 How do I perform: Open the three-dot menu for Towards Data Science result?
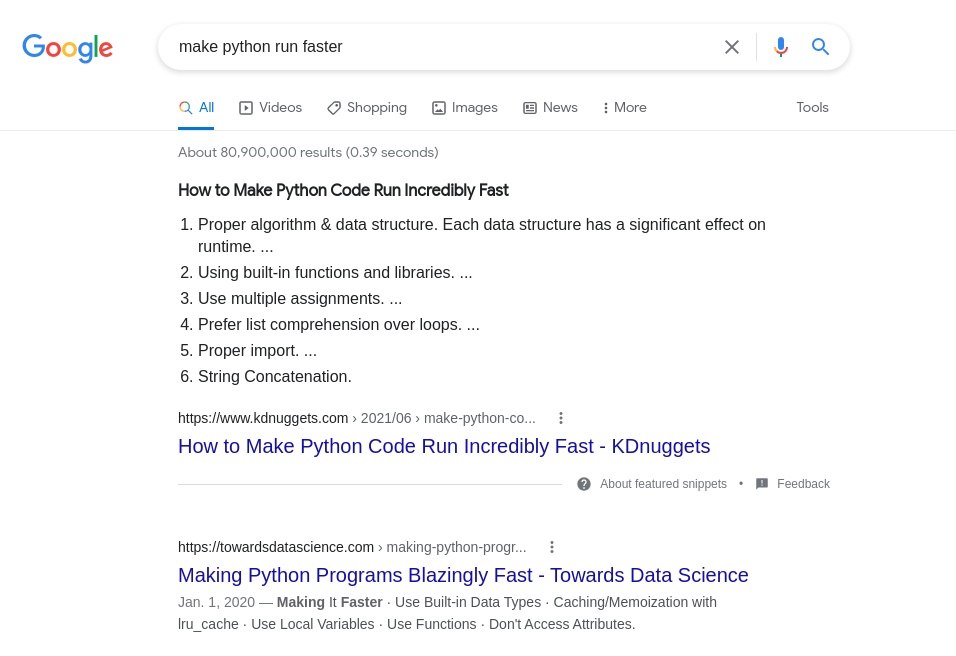[x=552, y=547]
